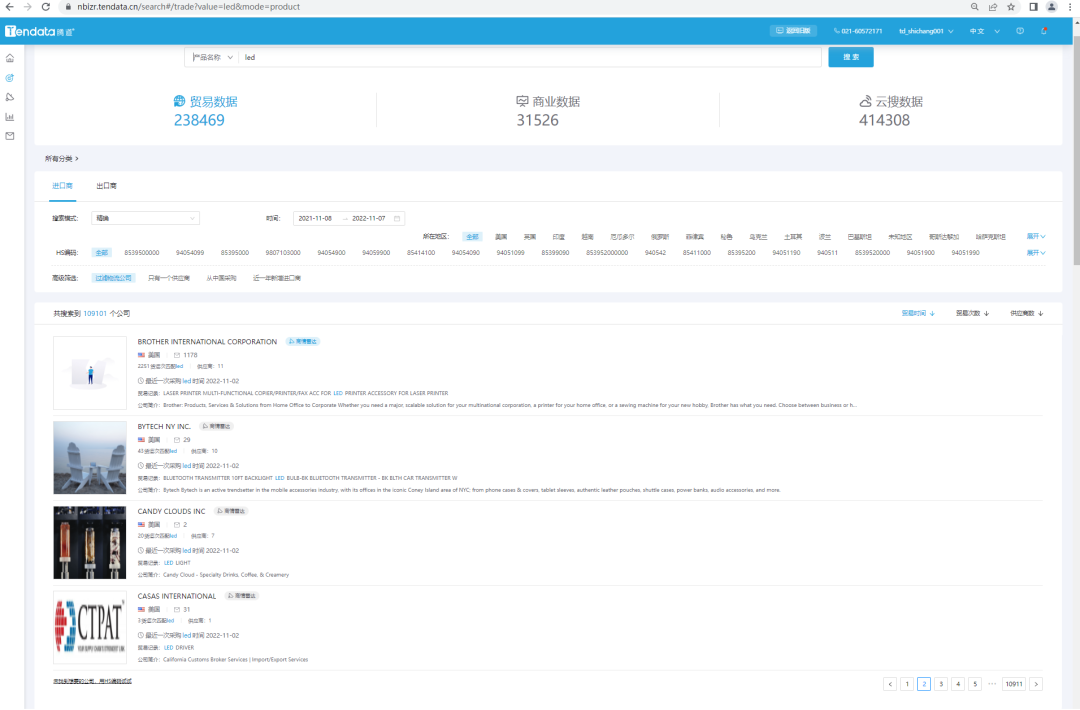Open the td_shichang001 account dropdown
Viewport: 1080px width, 710px height.
926,31
